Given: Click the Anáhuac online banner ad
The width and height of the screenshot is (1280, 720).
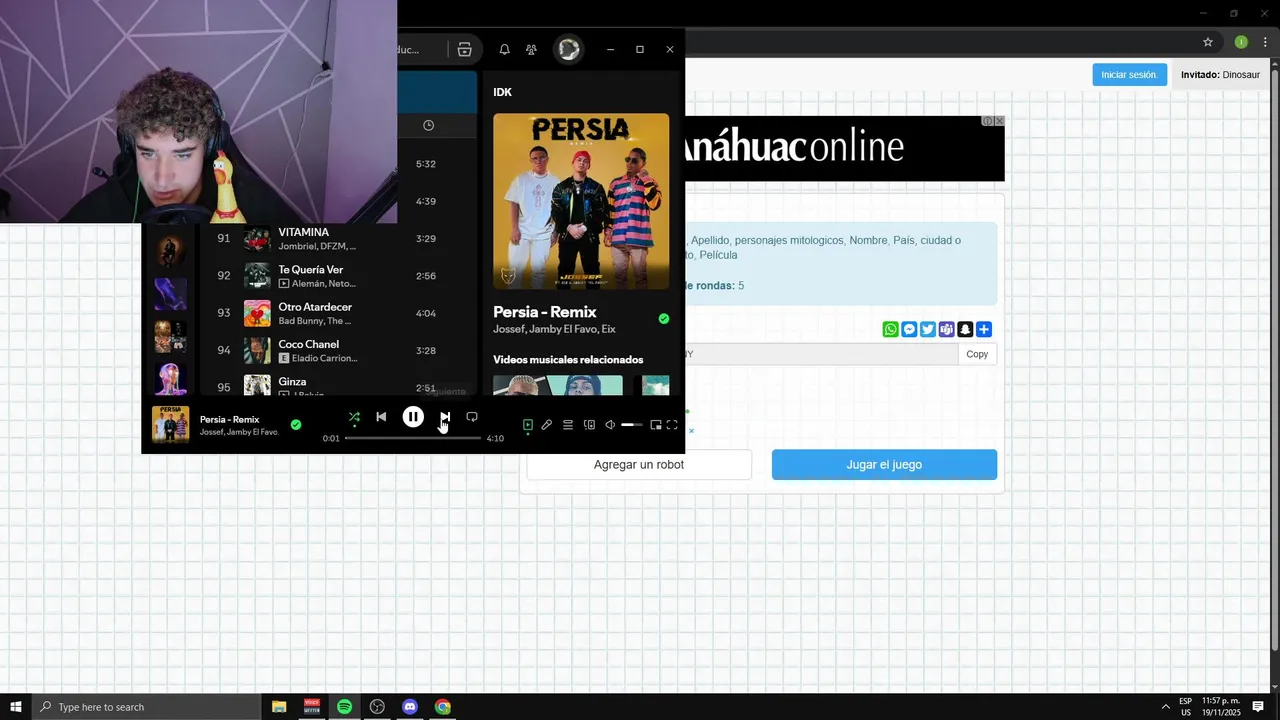Looking at the screenshot, I should tap(844, 148).
